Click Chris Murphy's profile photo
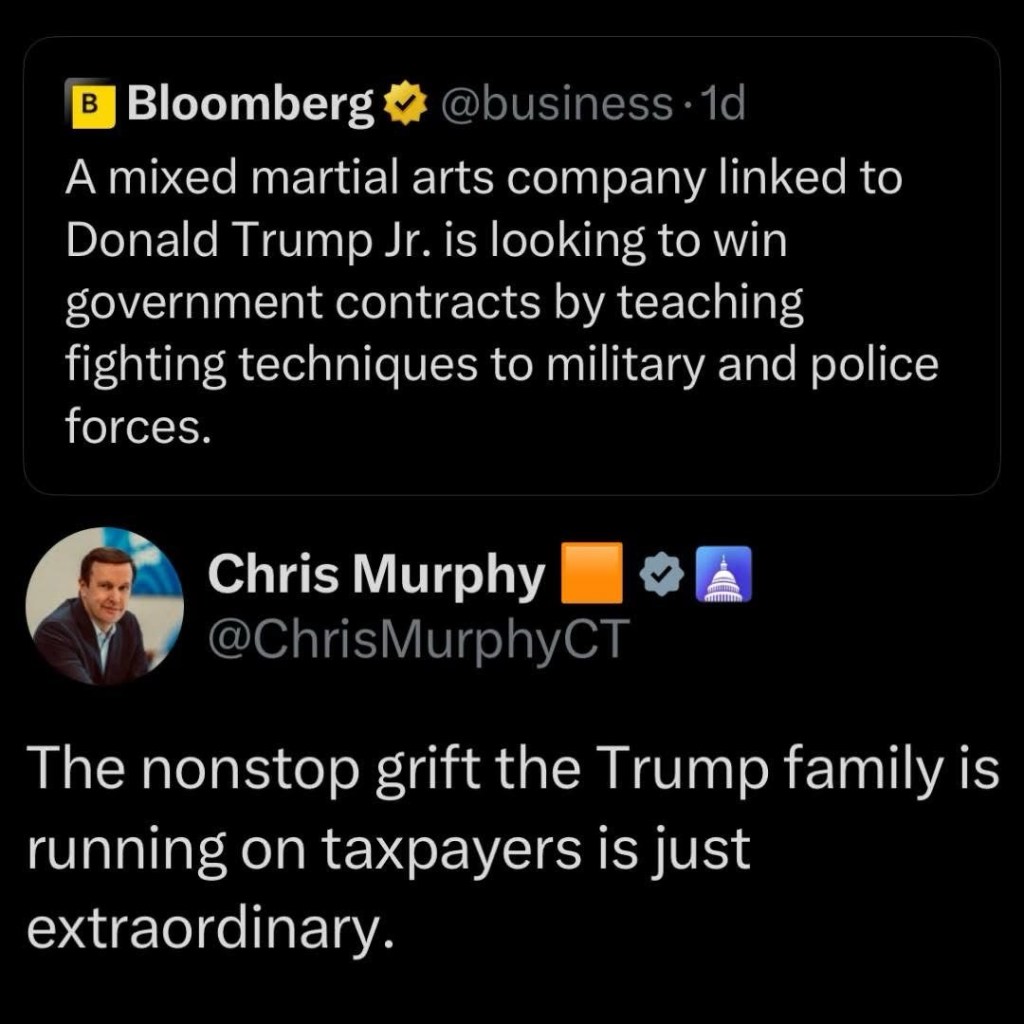Viewport: 1024px width, 1024px height. coord(103,606)
